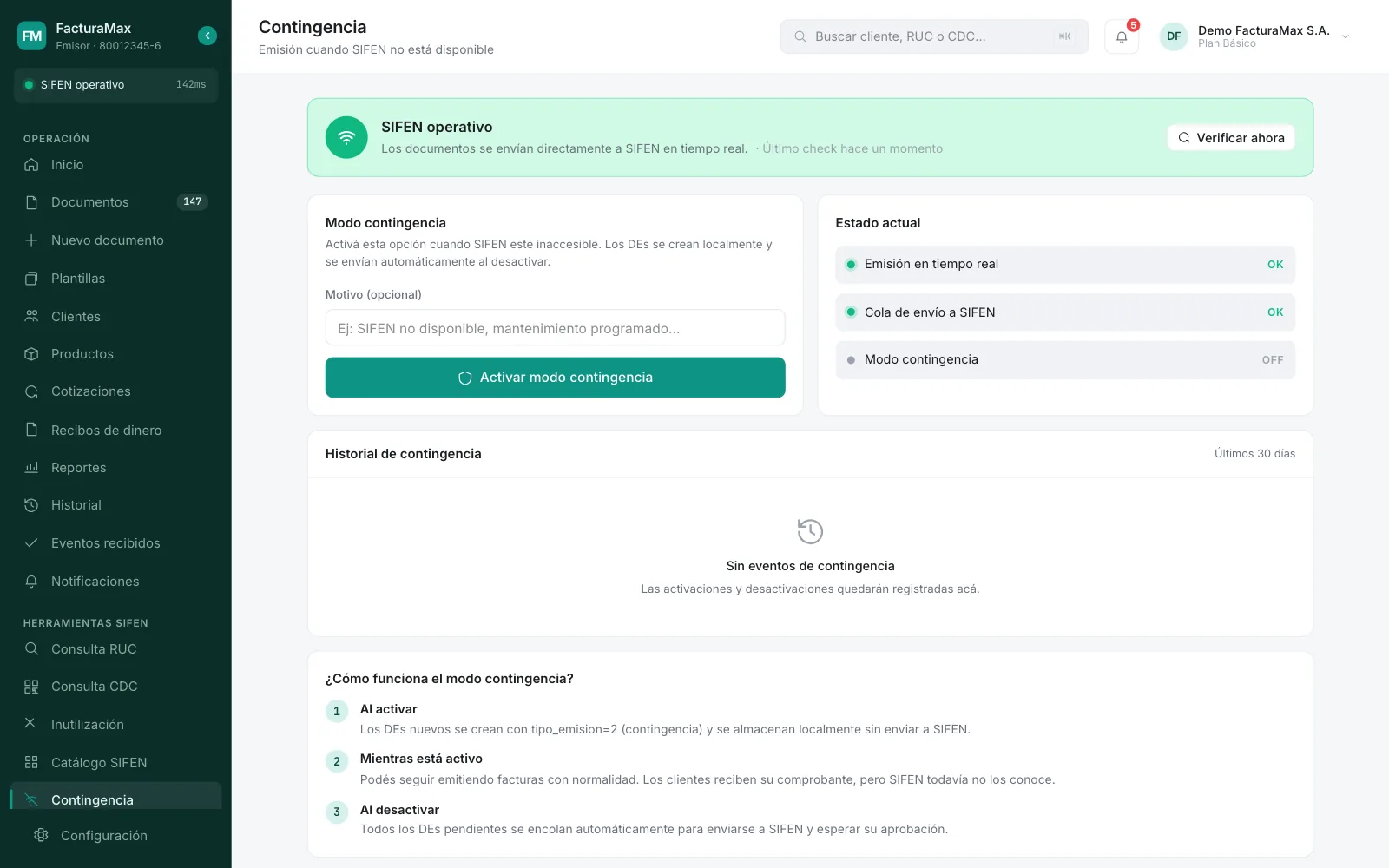Click the Documentos file icon
1389x868 pixels.
point(31,202)
